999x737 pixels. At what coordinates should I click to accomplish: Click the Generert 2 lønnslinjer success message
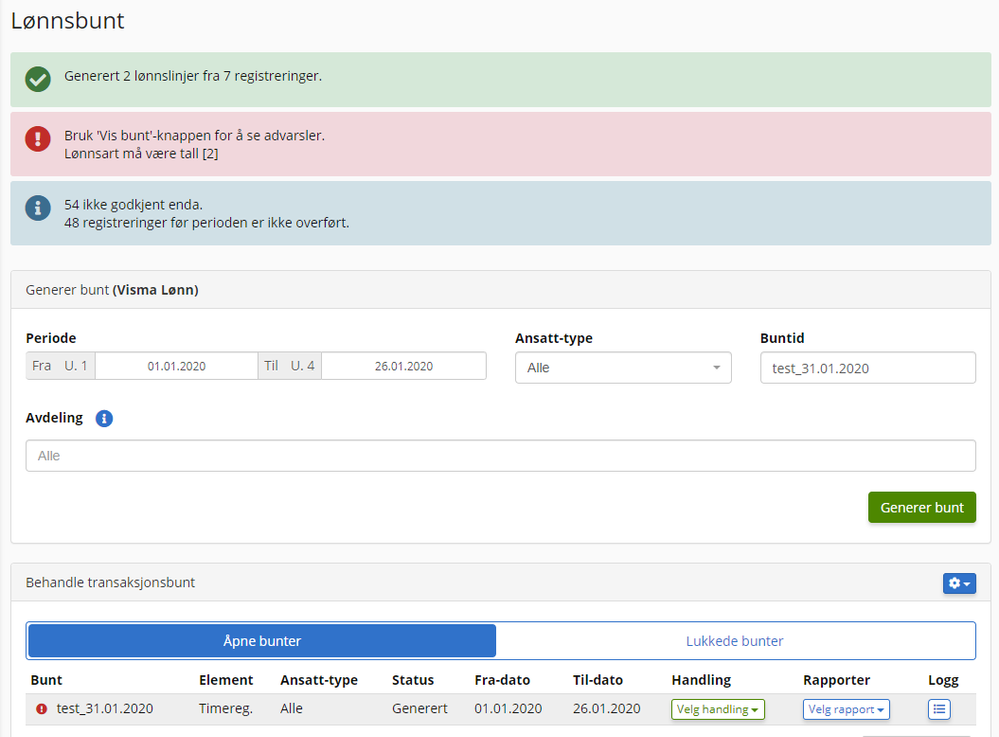[193, 76]
